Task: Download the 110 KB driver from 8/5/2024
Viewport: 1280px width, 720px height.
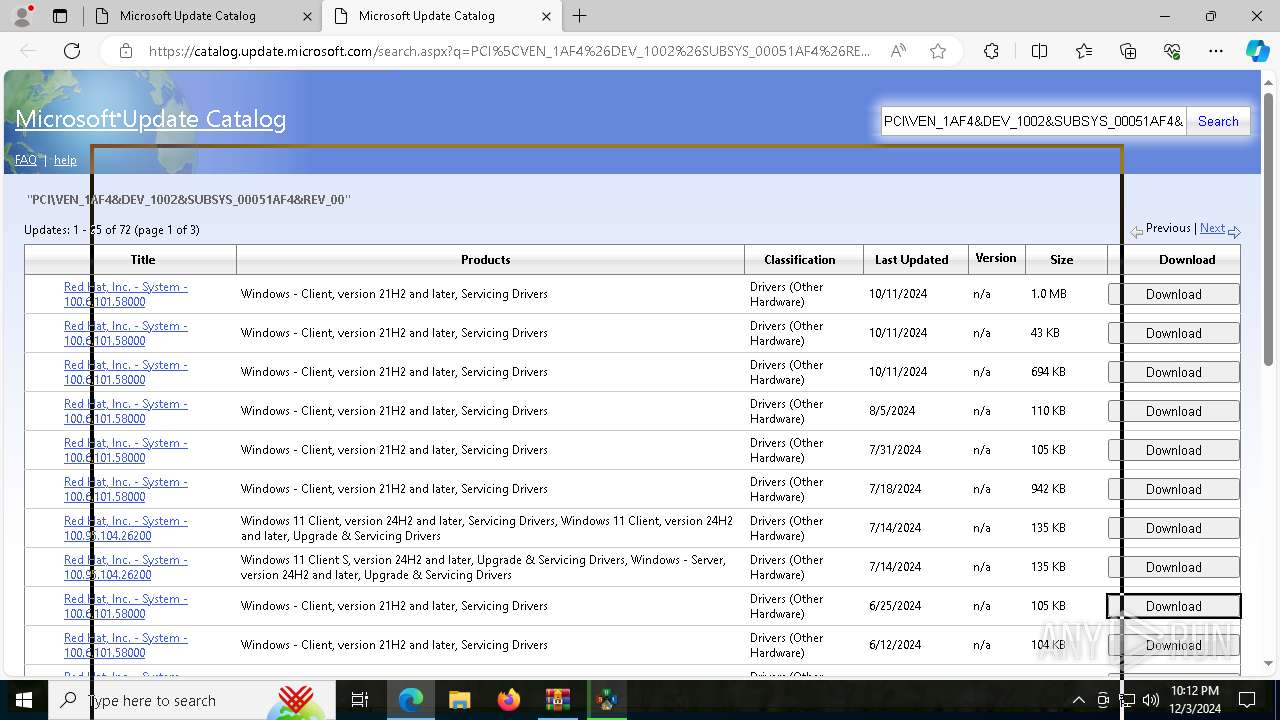Action: (x=1174, y=411)
